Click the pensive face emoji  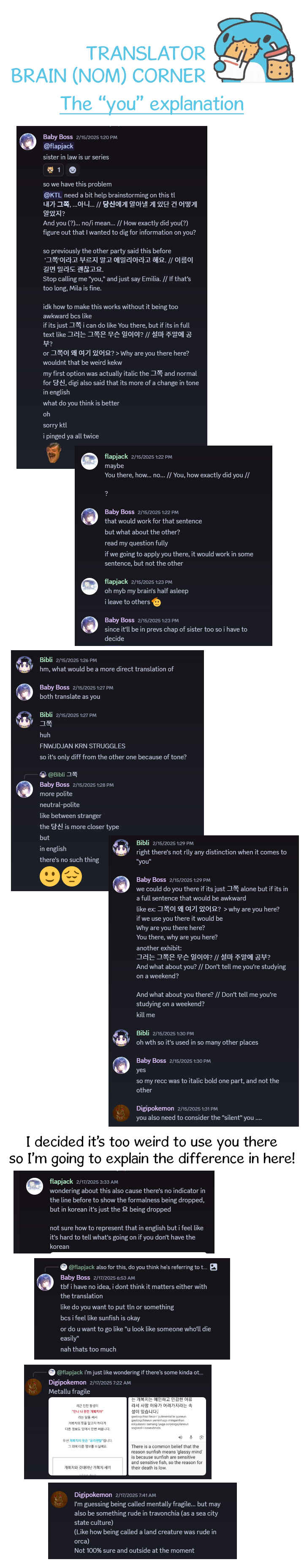point(72,876)
